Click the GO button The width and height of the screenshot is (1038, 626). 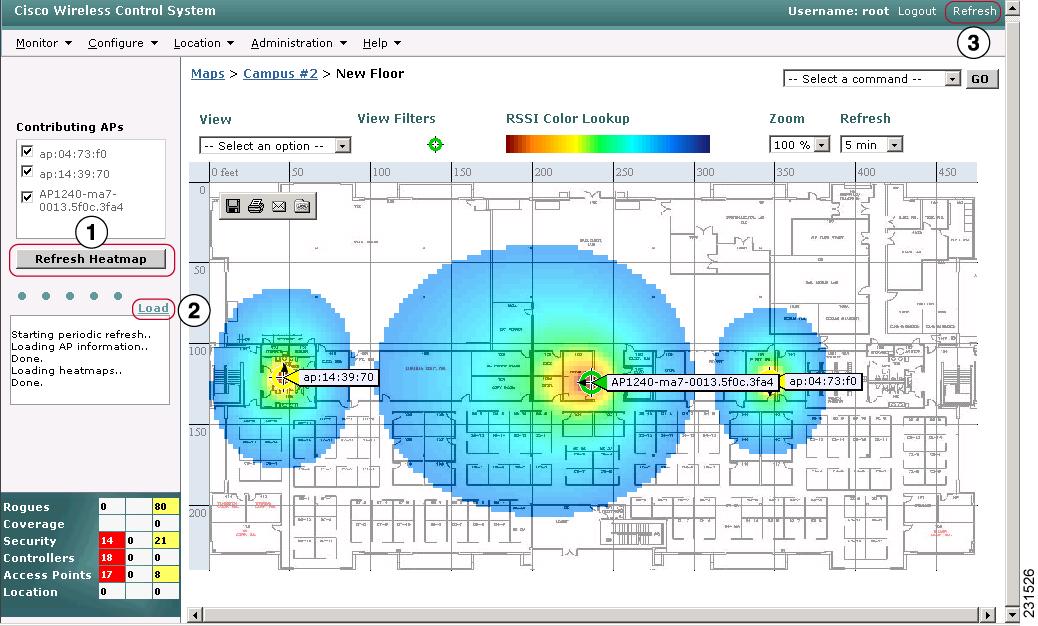980,79
